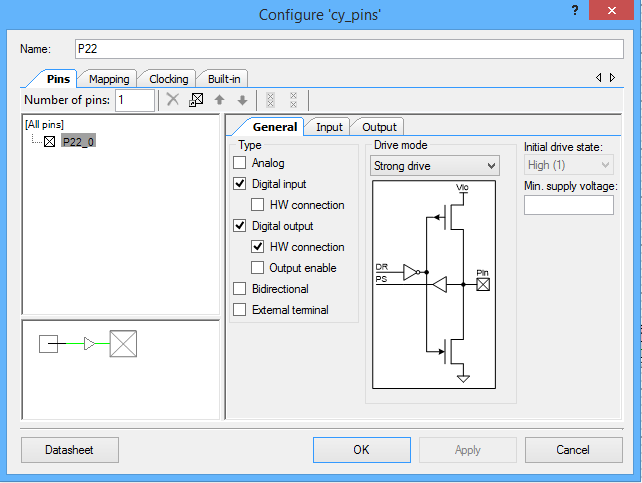Screen dimensions: 642x483
Task: Click the add/change pin alias icon
Action: 196,99
